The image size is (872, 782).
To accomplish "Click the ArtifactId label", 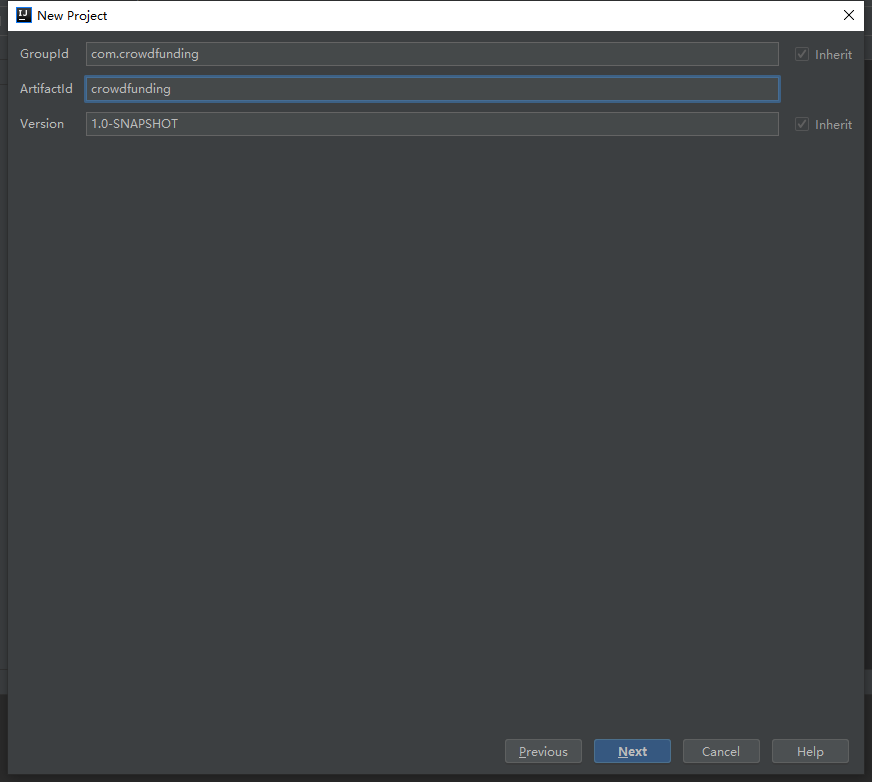I will [x=46, y=89].
